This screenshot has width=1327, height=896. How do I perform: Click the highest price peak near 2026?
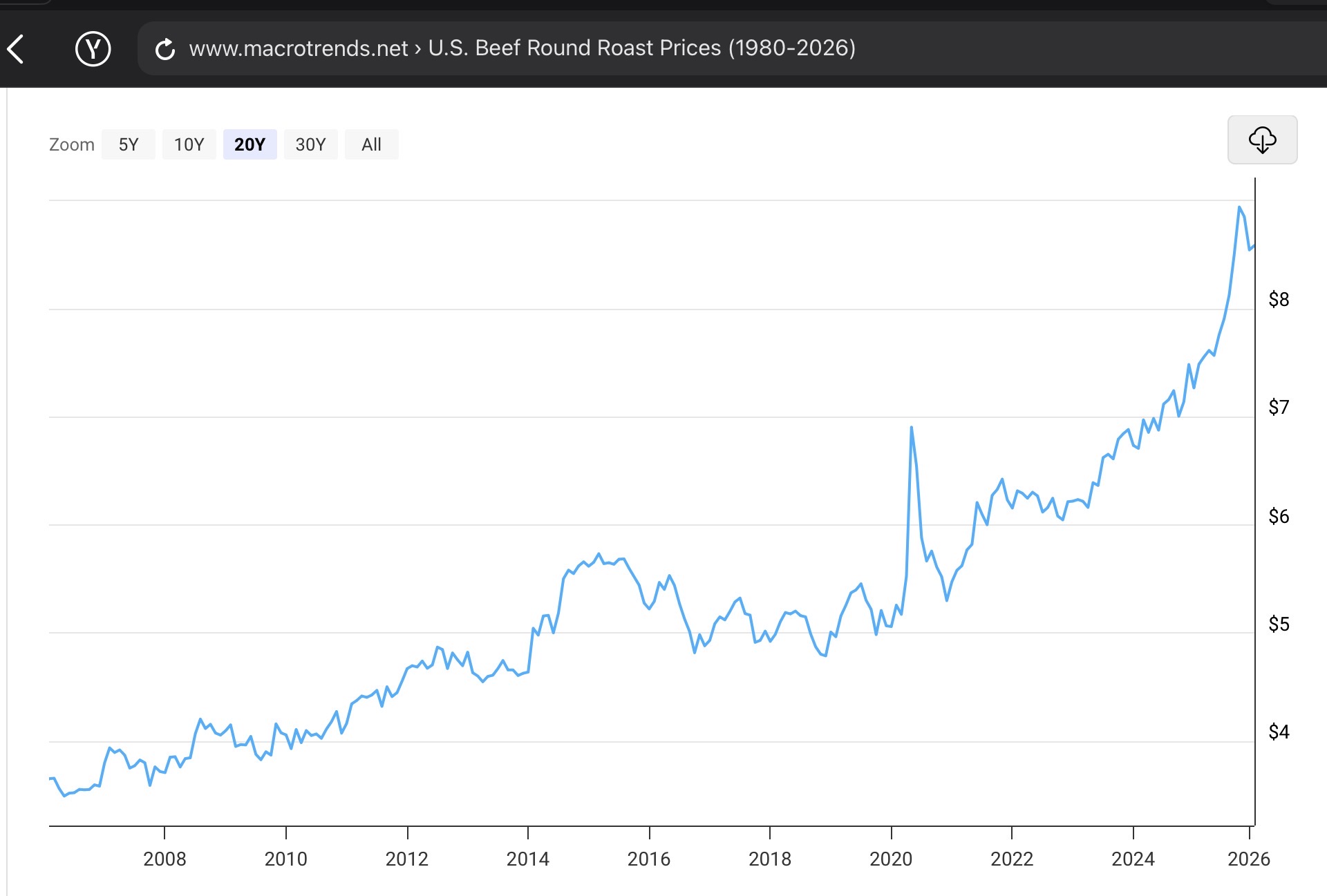pos(1239,207)
